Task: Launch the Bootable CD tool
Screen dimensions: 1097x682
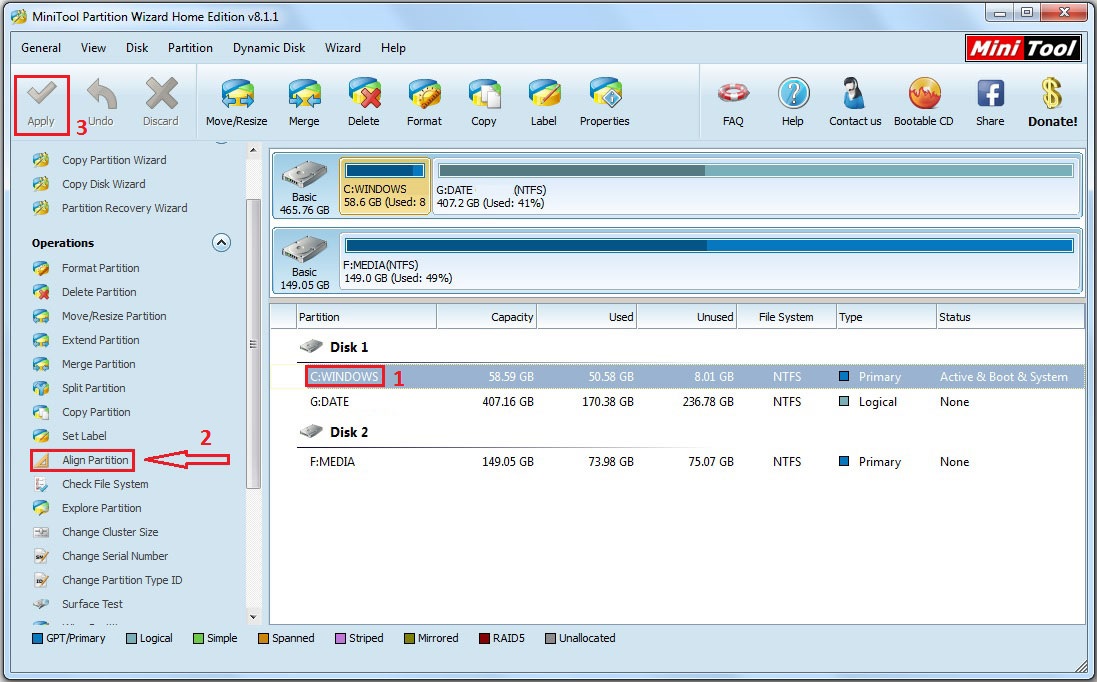Action: pos(923,104)
